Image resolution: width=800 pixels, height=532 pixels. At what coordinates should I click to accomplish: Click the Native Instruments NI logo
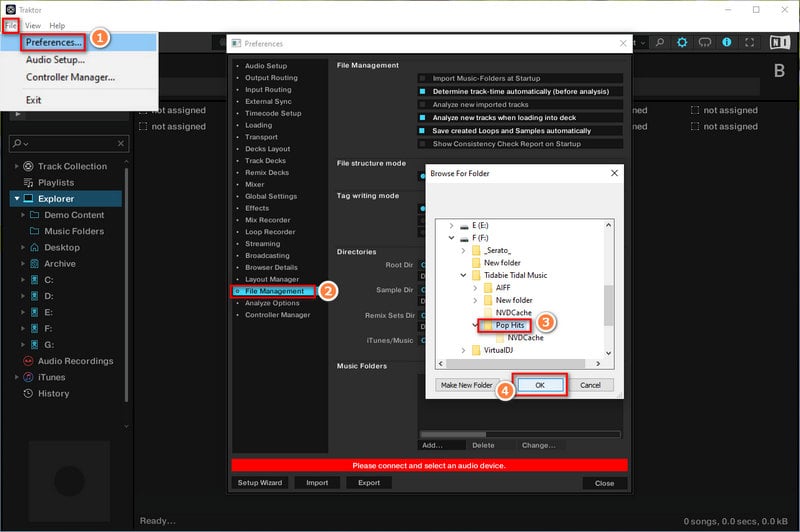tap(780, 42)
